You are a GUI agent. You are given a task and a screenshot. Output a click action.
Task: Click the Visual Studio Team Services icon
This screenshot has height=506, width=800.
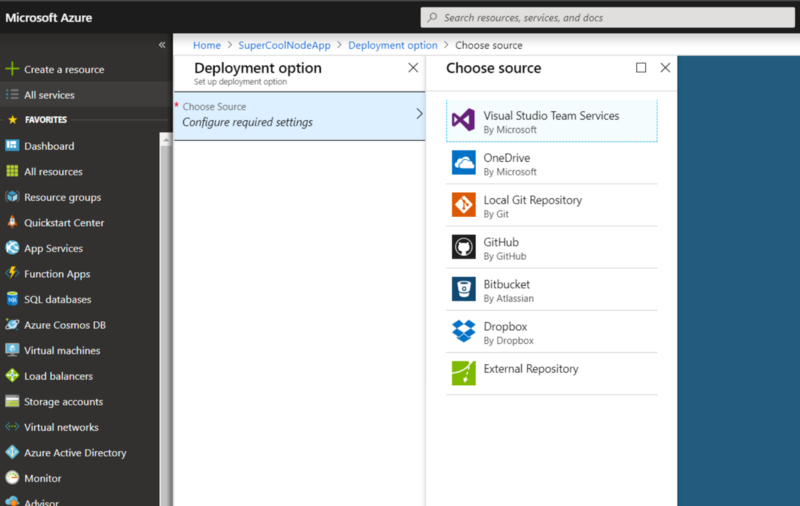[463, 120]
